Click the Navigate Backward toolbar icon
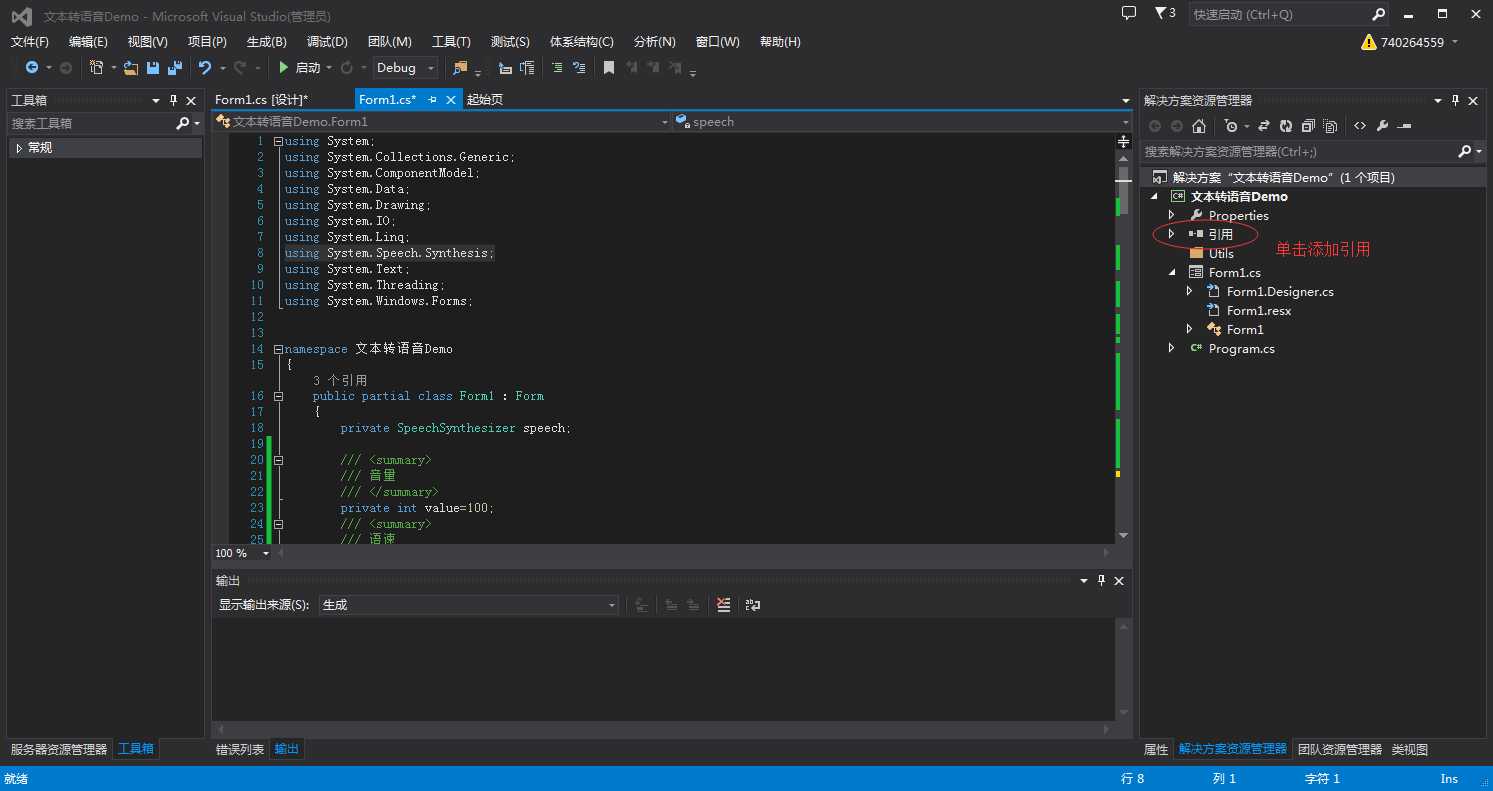This screenshot has height=791, width=1493. [32, 67]
